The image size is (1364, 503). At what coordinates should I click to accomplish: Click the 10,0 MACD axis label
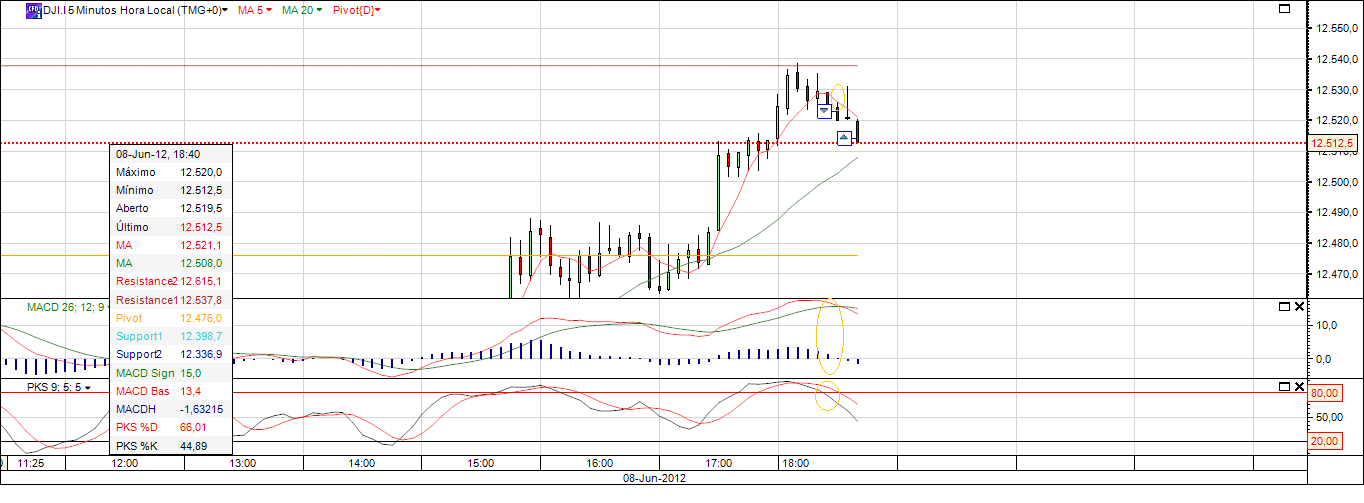coord(1327,325)
